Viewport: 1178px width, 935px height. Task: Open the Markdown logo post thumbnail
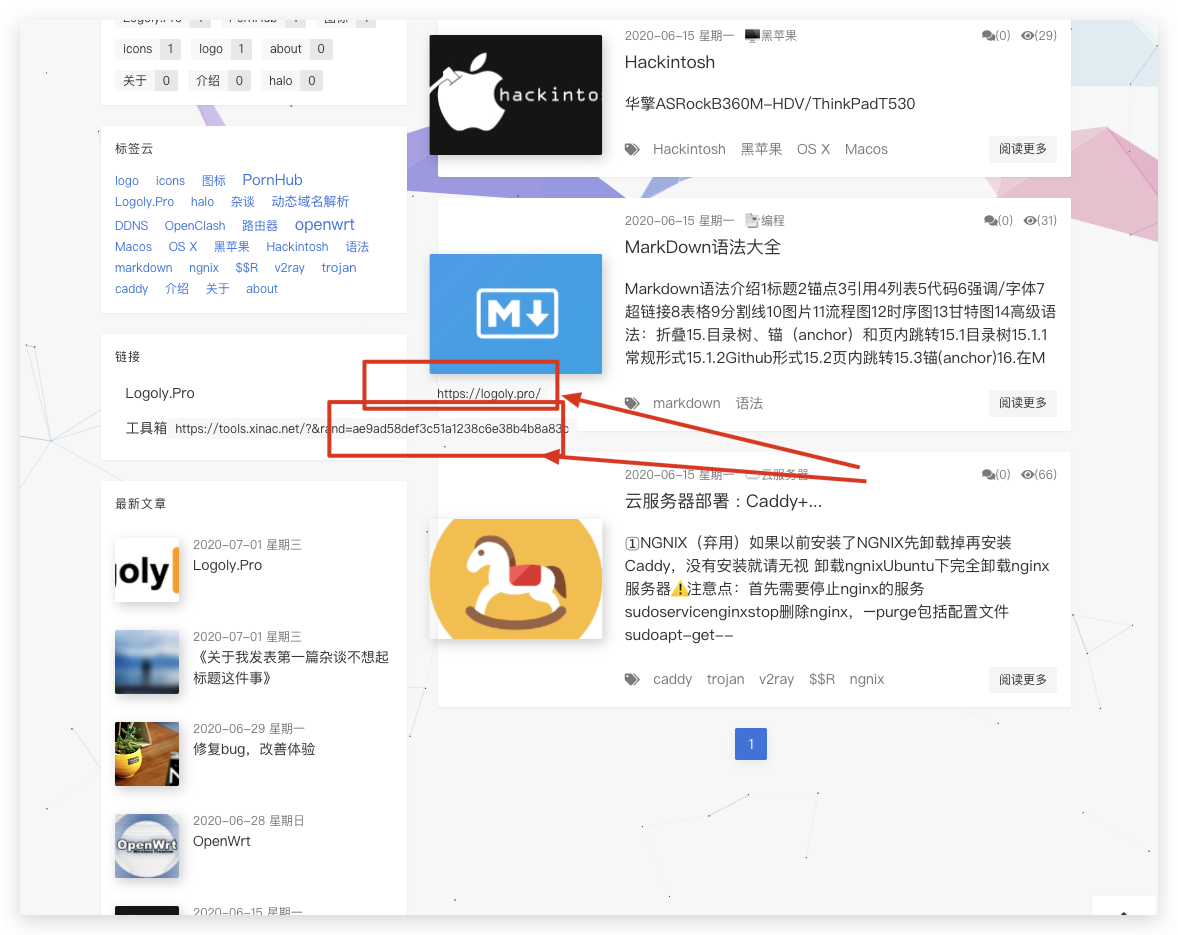[x=515, y=313]
